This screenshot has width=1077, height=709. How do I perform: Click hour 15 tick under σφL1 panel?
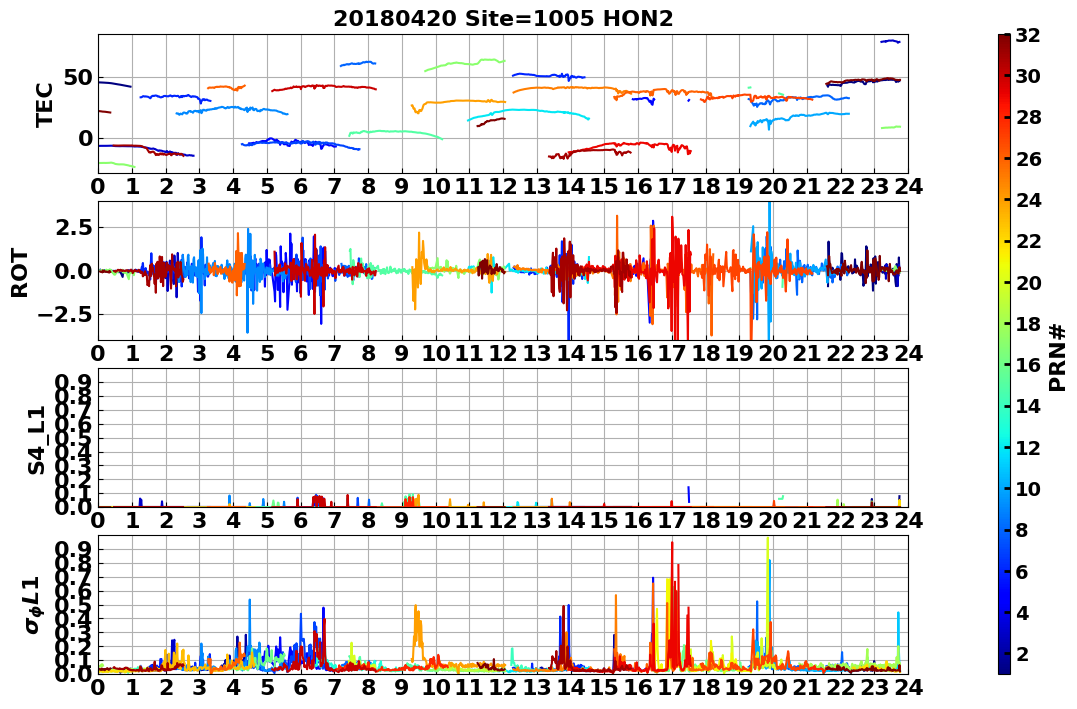click(604, 687)
